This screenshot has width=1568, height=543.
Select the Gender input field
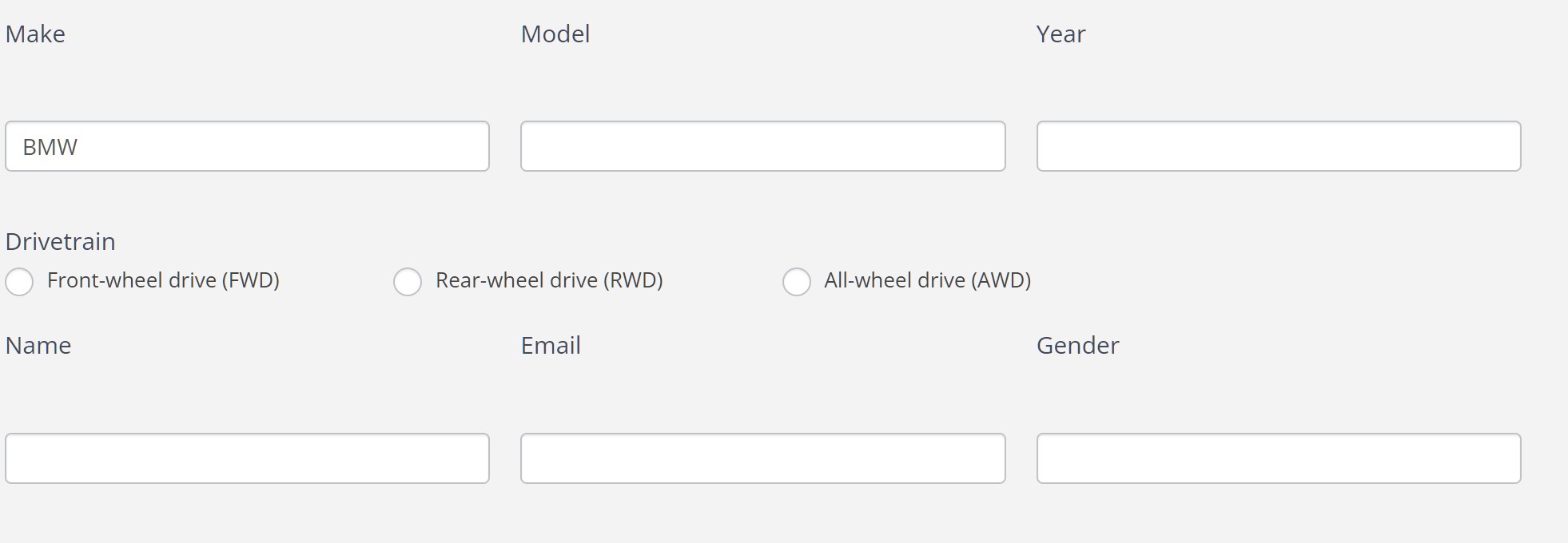(1279, 458)
